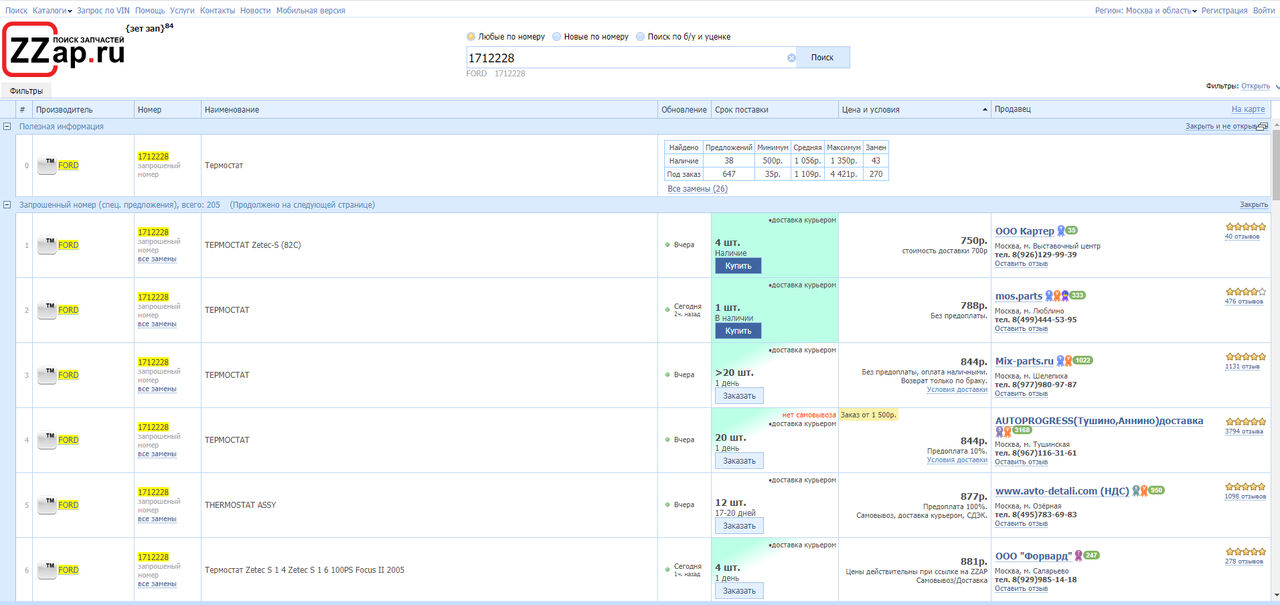Click Закрыть link of requested number section
Viewport: 1280px width, 605px height.
[1254, 205]
